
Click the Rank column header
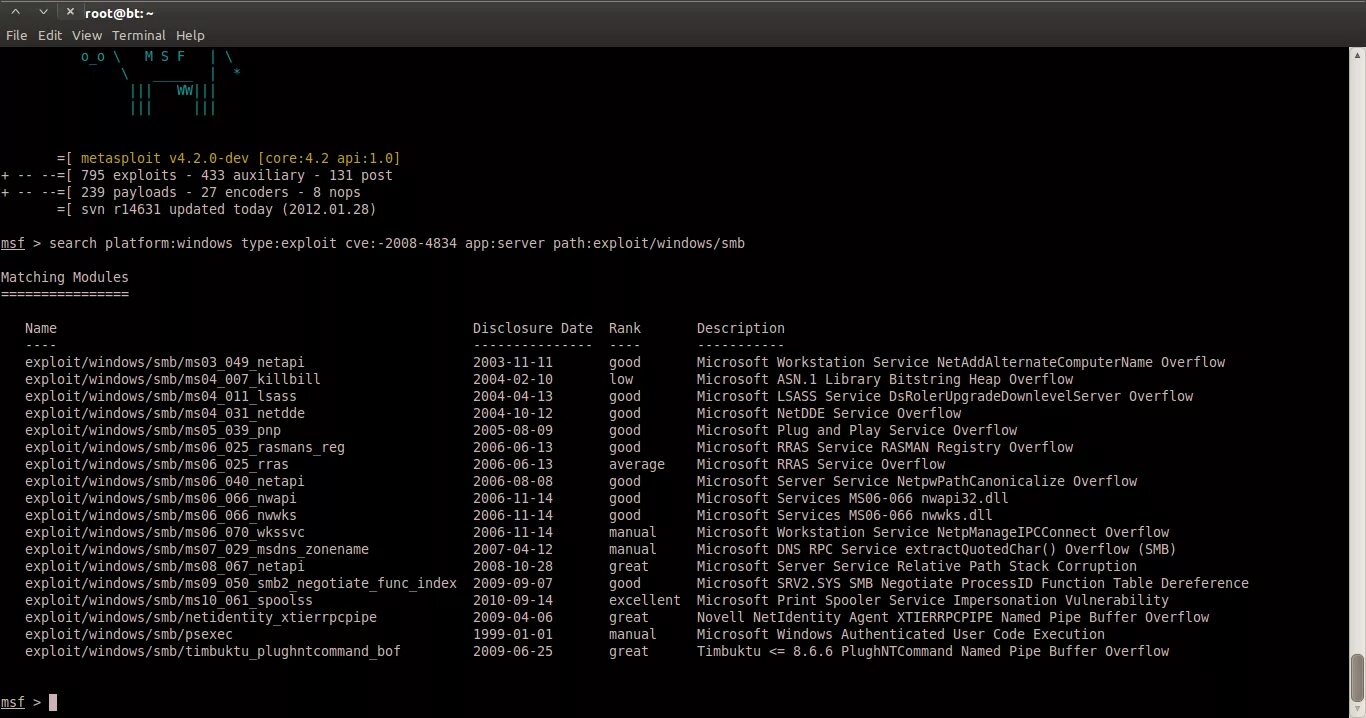coord(625,328)
